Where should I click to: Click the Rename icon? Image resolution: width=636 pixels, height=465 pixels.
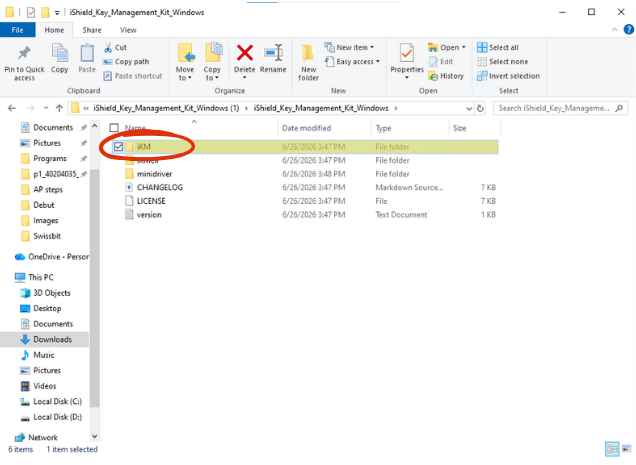[x=273, y=53]
